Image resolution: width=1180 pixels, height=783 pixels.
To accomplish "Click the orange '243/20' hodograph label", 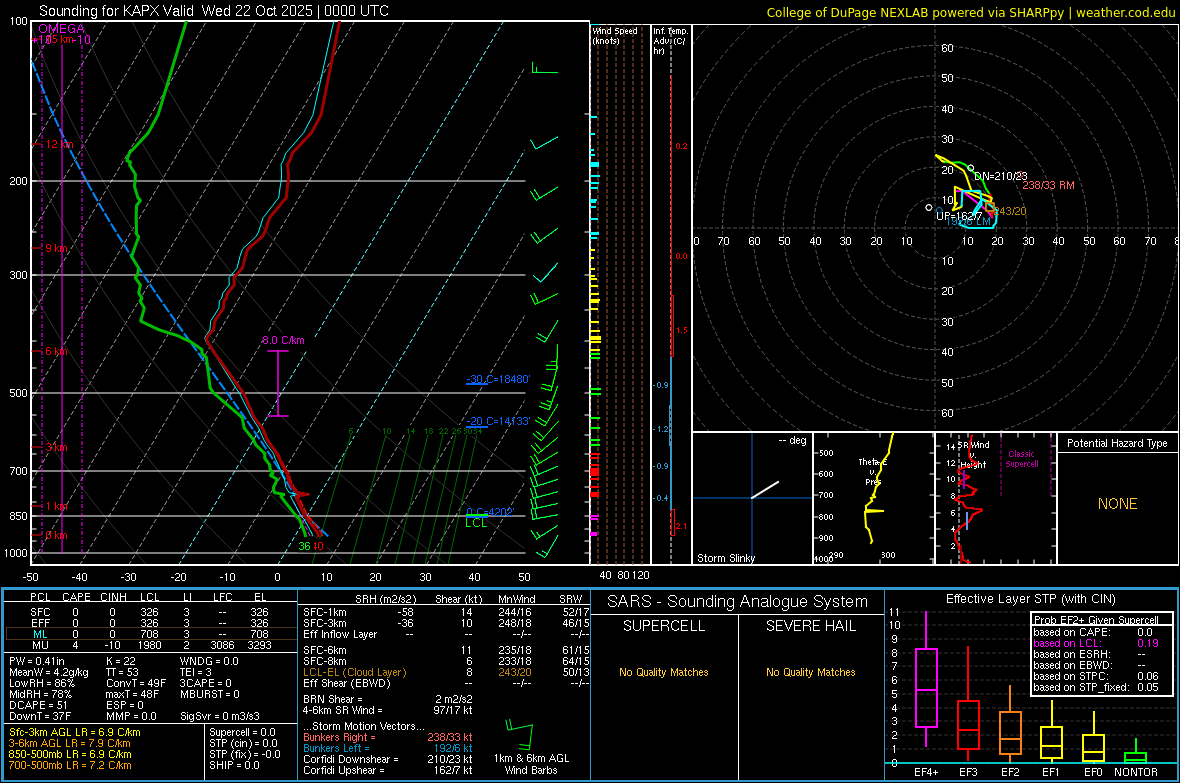I will [1010, 211].
